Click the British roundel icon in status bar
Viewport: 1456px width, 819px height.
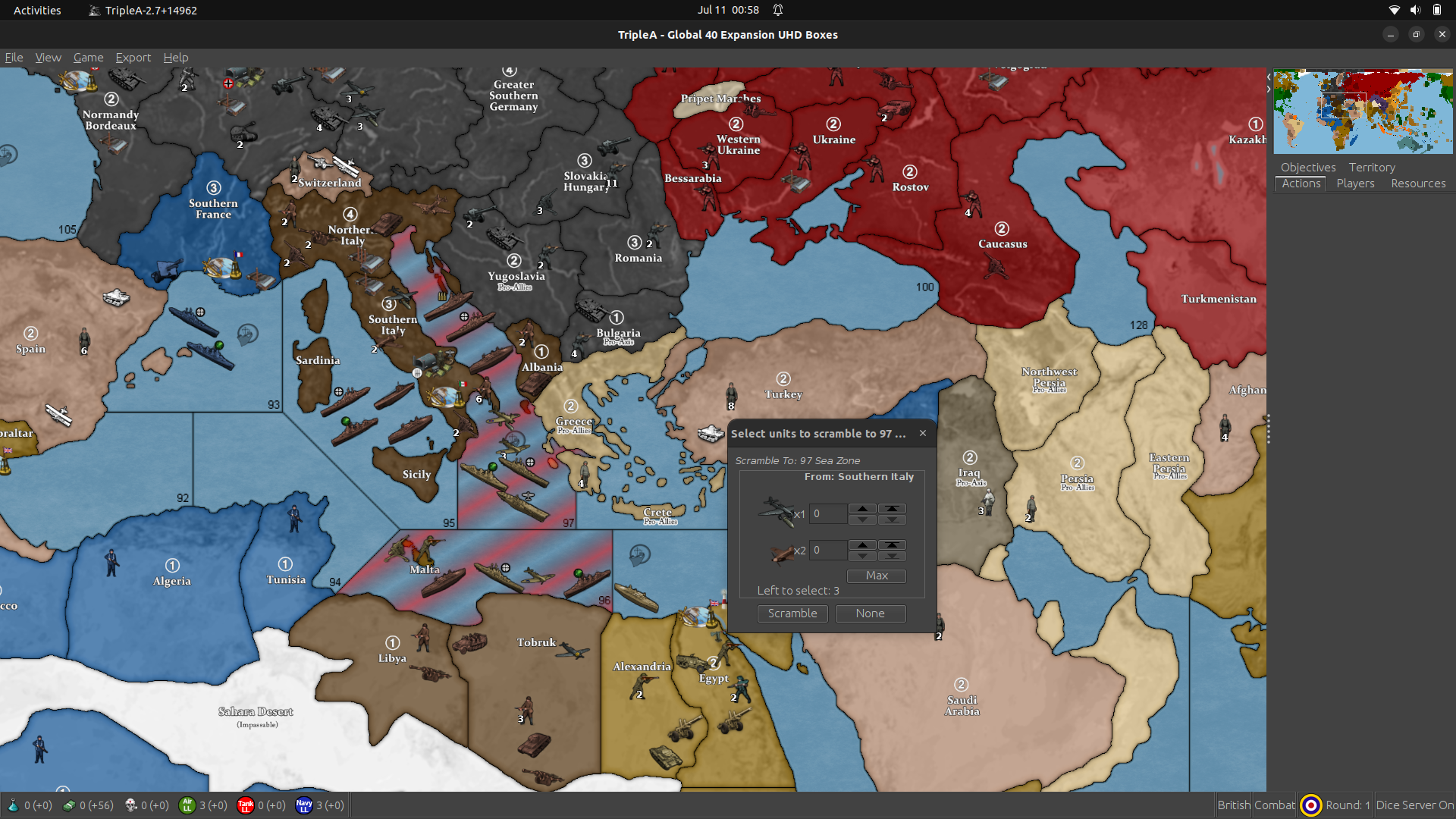(x=1310, y=805)
